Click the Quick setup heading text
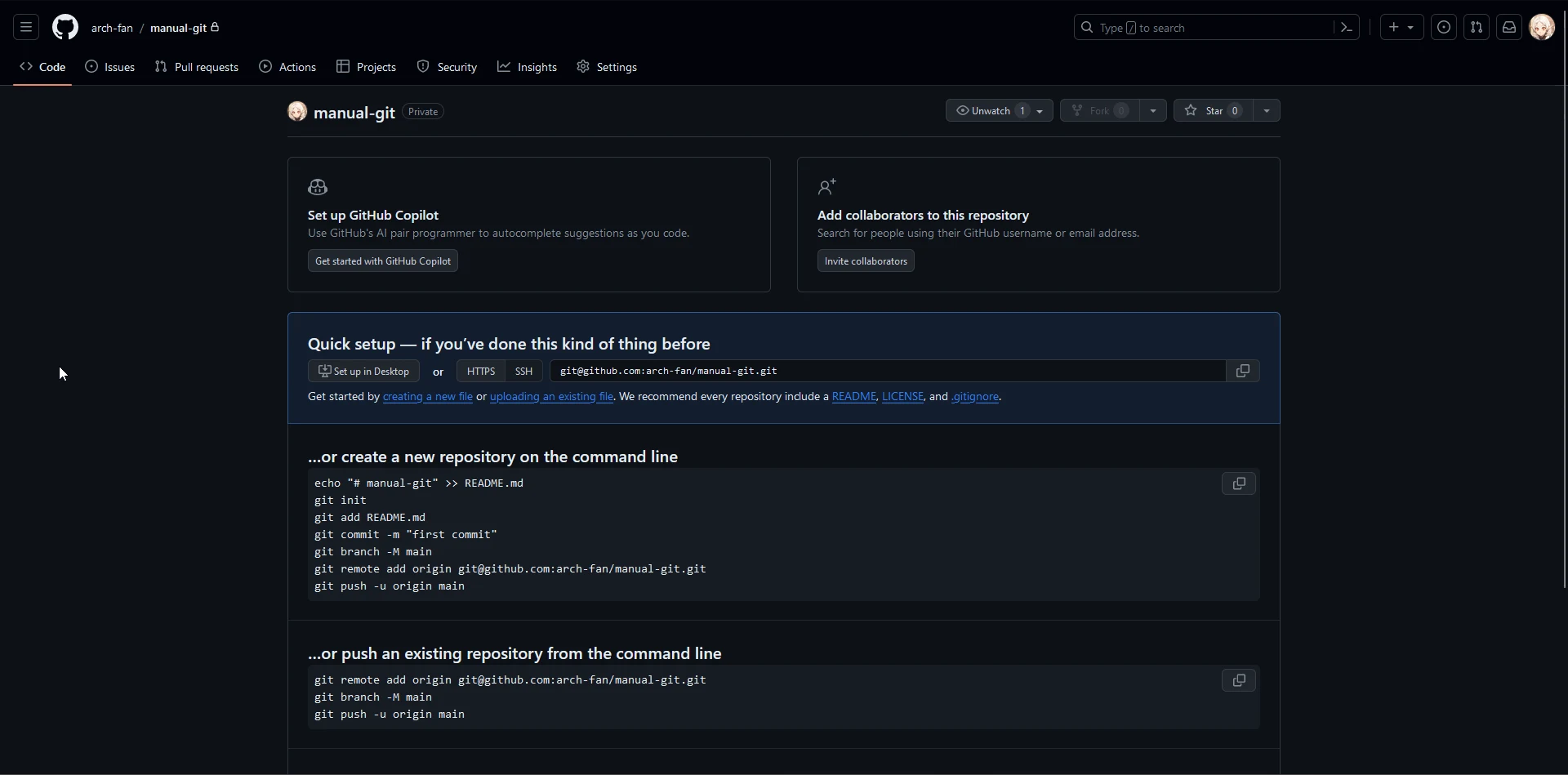The width and height of the screenshot is (1568, 775). [509, 344]
